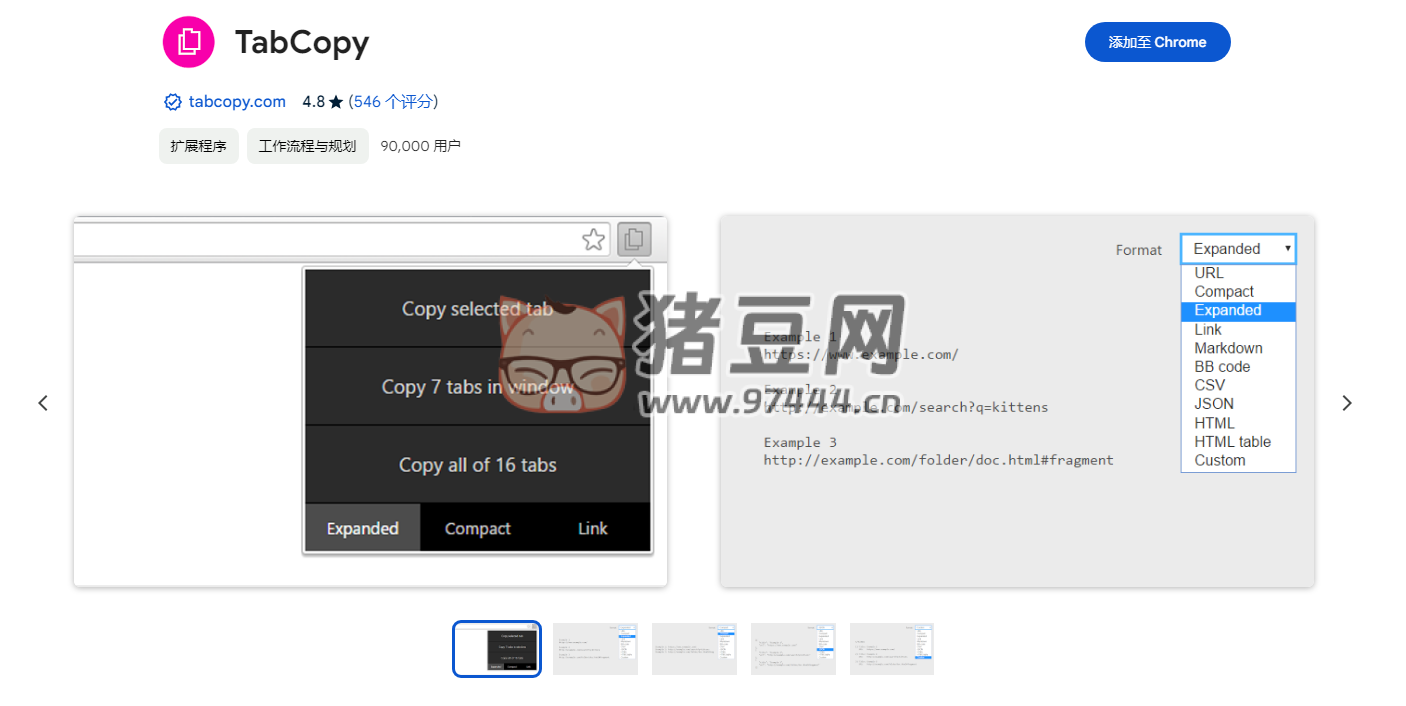Select the first screenshot thumbnail
1406x706 pixels.
tap(497, 649)
